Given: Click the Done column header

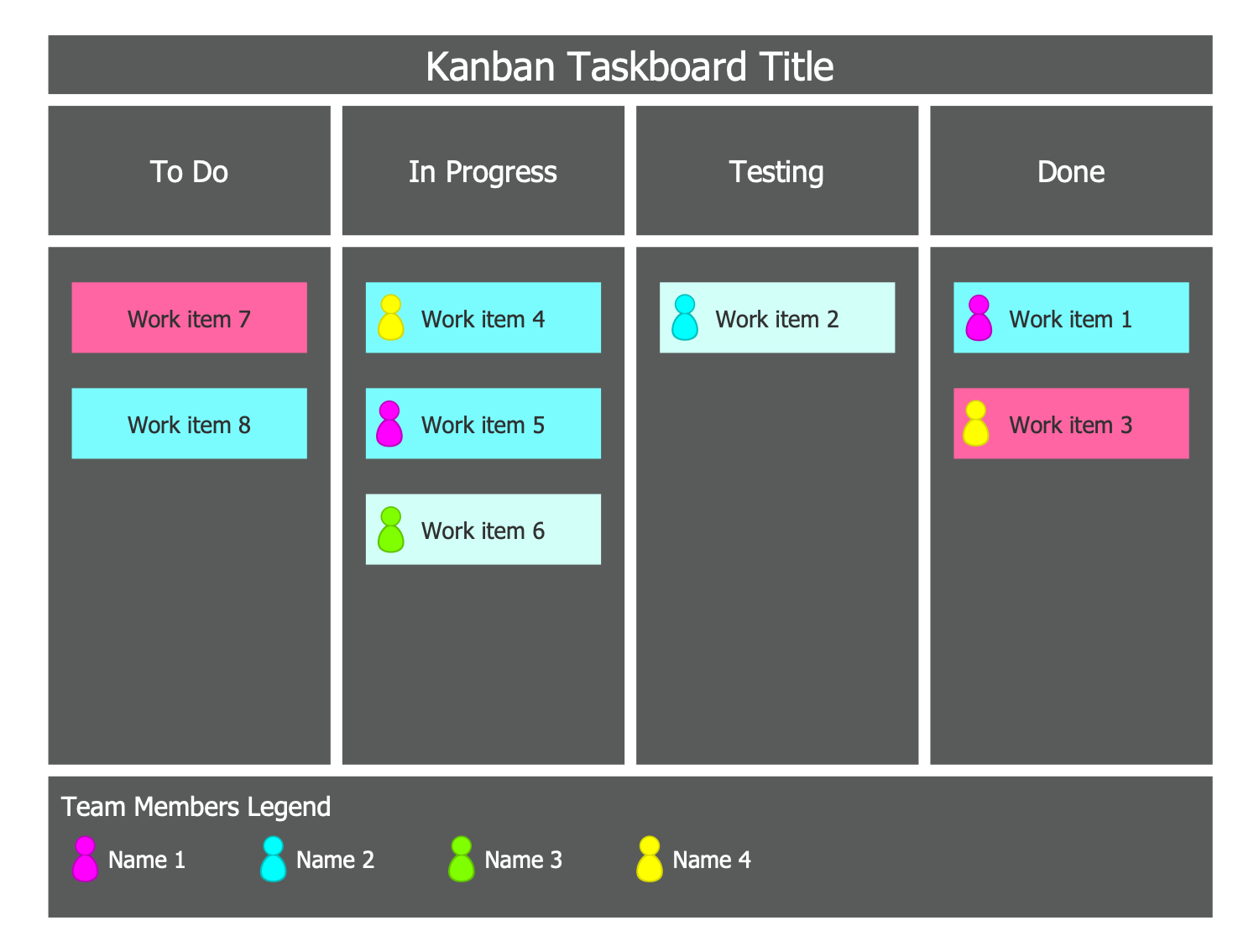Looking at the screenshot, I should click(x=1071, y=171).
